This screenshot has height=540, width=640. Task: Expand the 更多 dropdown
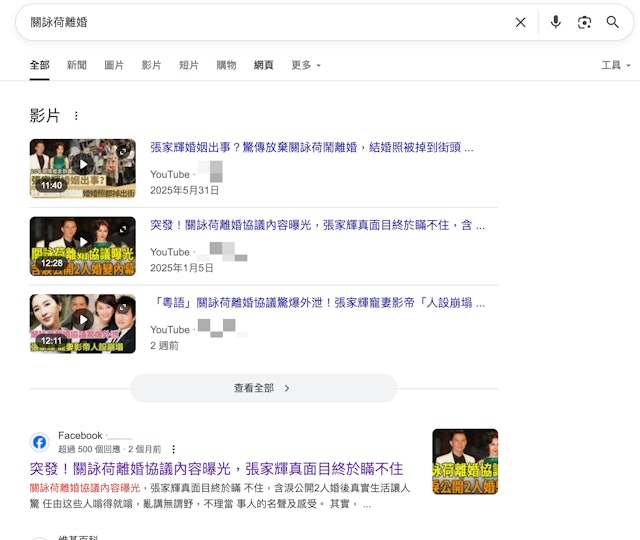[x=306, y=65]
